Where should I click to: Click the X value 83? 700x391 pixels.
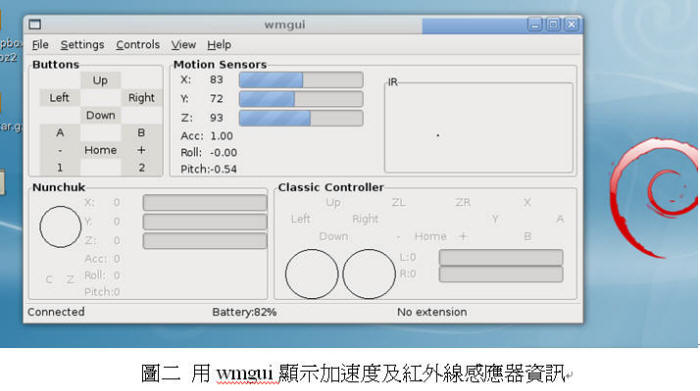click(217, 80)
